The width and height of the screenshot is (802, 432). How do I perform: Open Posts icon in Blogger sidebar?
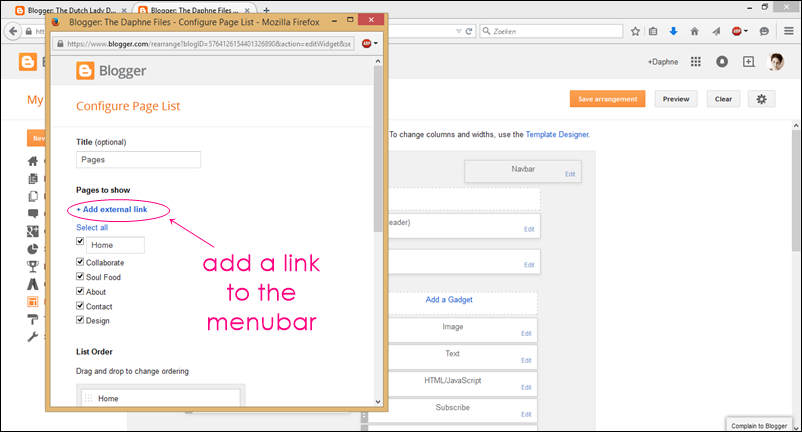click(x=33, y=178)
